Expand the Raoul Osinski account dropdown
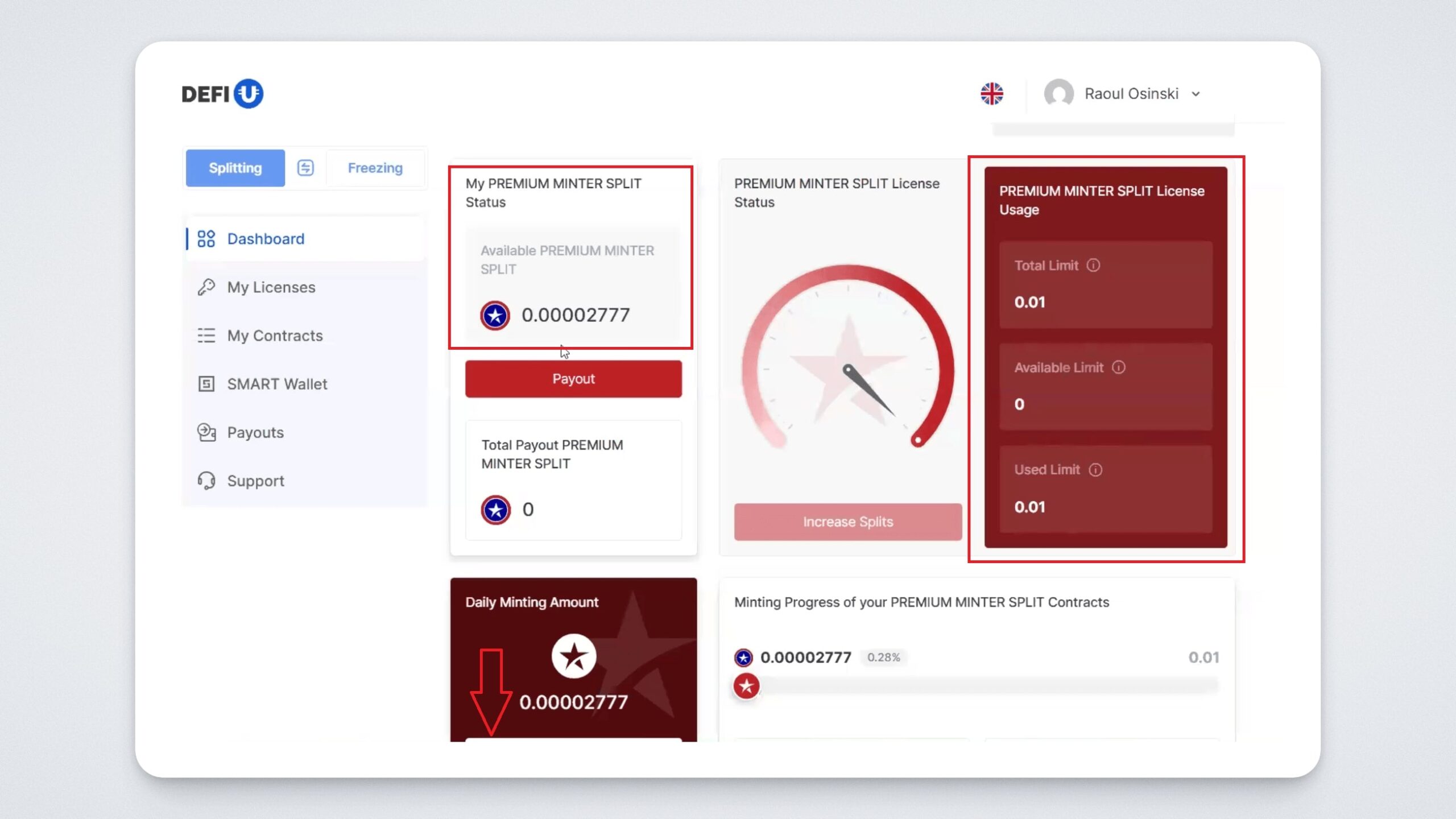Image resolution: width=1456 pixels, height=819 pixels. [x=1195, y=94]
